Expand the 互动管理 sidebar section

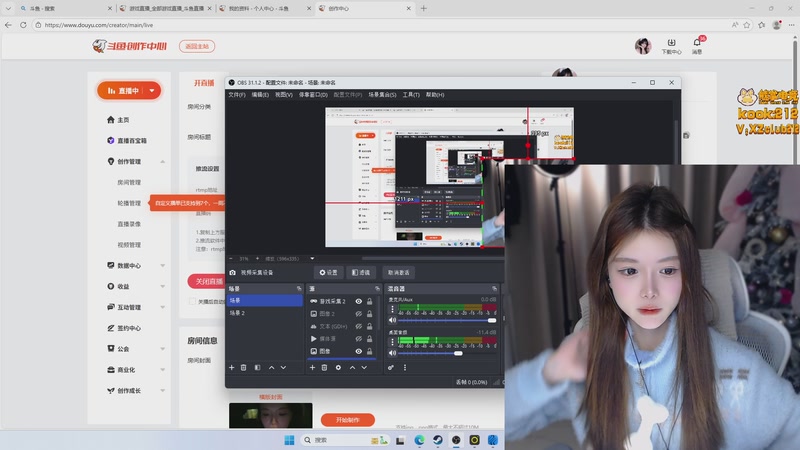(162, 307)
